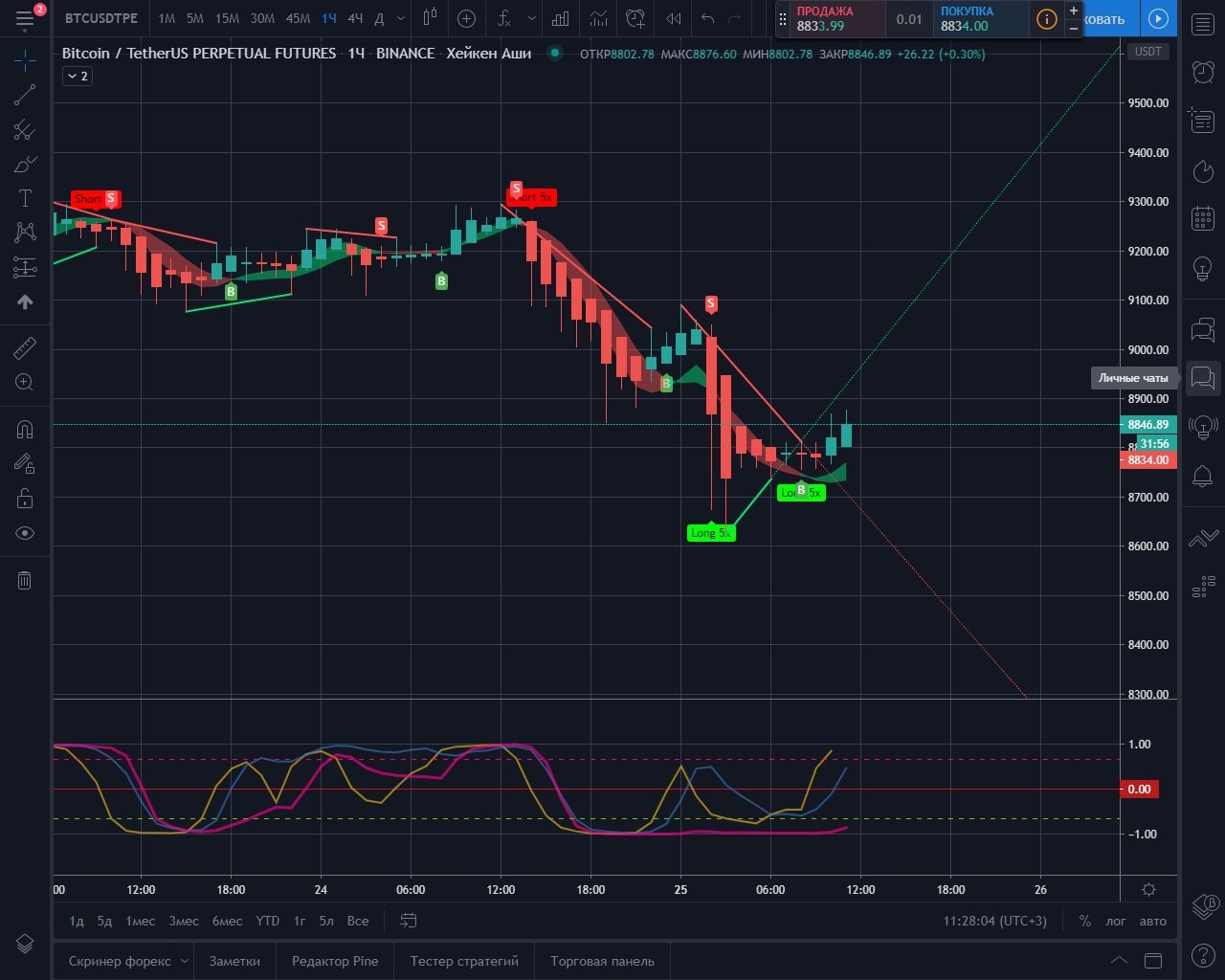Screen dimensions: 1225x980
Task: Select the crosshair cursor tool
Action: pos(25,60)
